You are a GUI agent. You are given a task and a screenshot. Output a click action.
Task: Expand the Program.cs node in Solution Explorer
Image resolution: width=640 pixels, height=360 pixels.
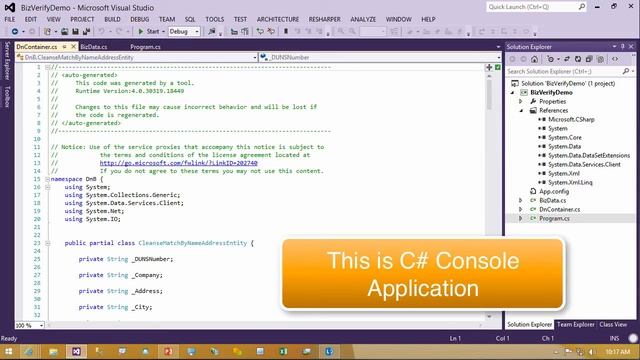521,218
